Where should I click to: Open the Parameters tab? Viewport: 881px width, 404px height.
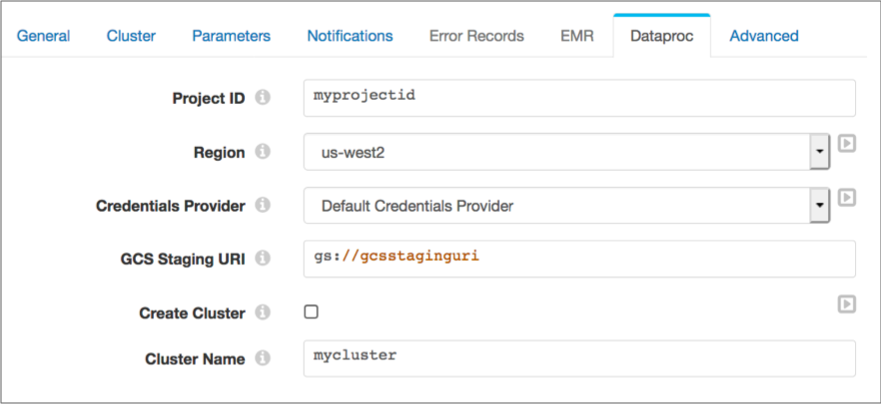[231, 36]
